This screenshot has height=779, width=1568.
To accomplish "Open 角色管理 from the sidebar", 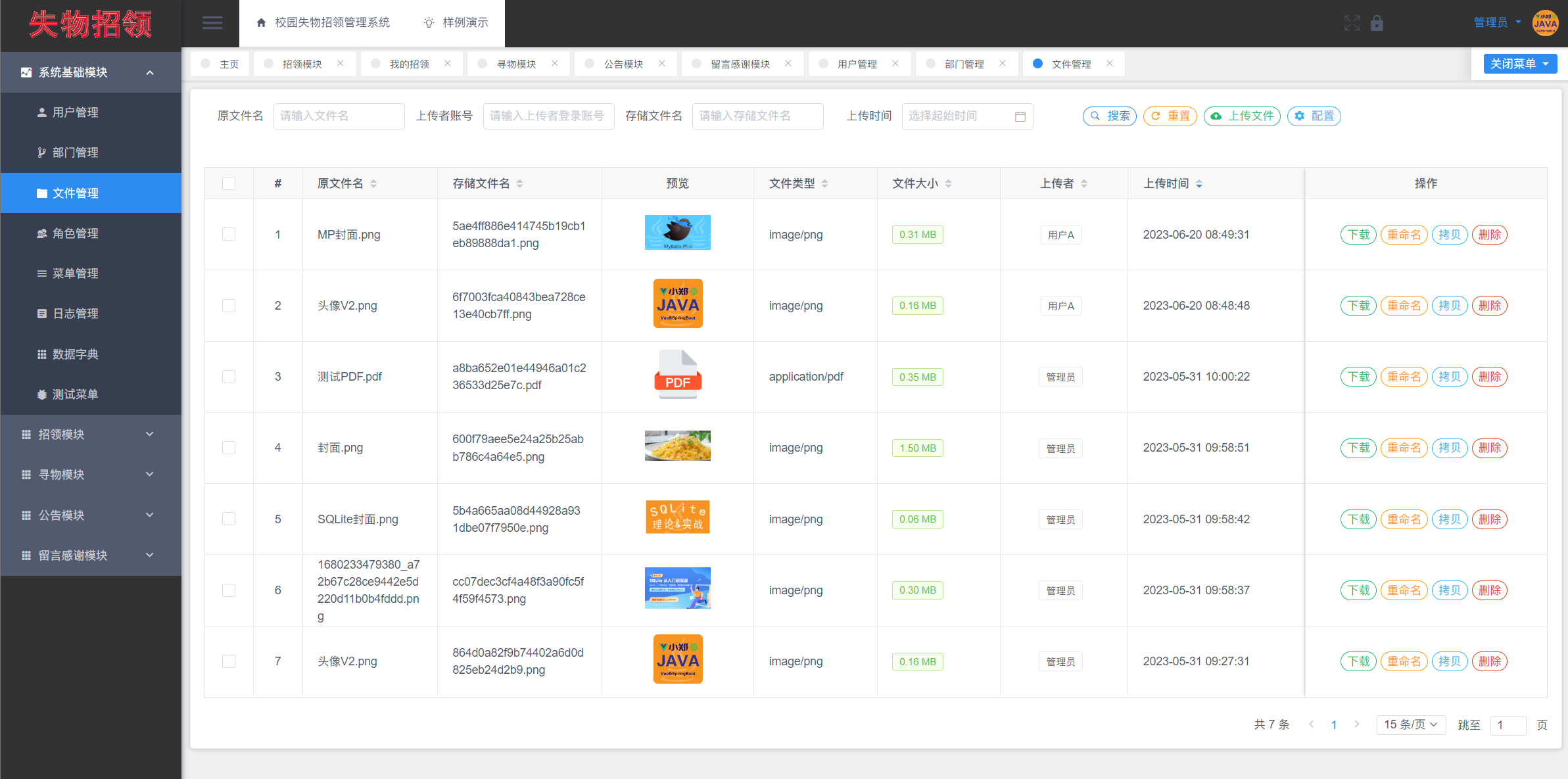I will pyautogui.click(x=75, y=233).
